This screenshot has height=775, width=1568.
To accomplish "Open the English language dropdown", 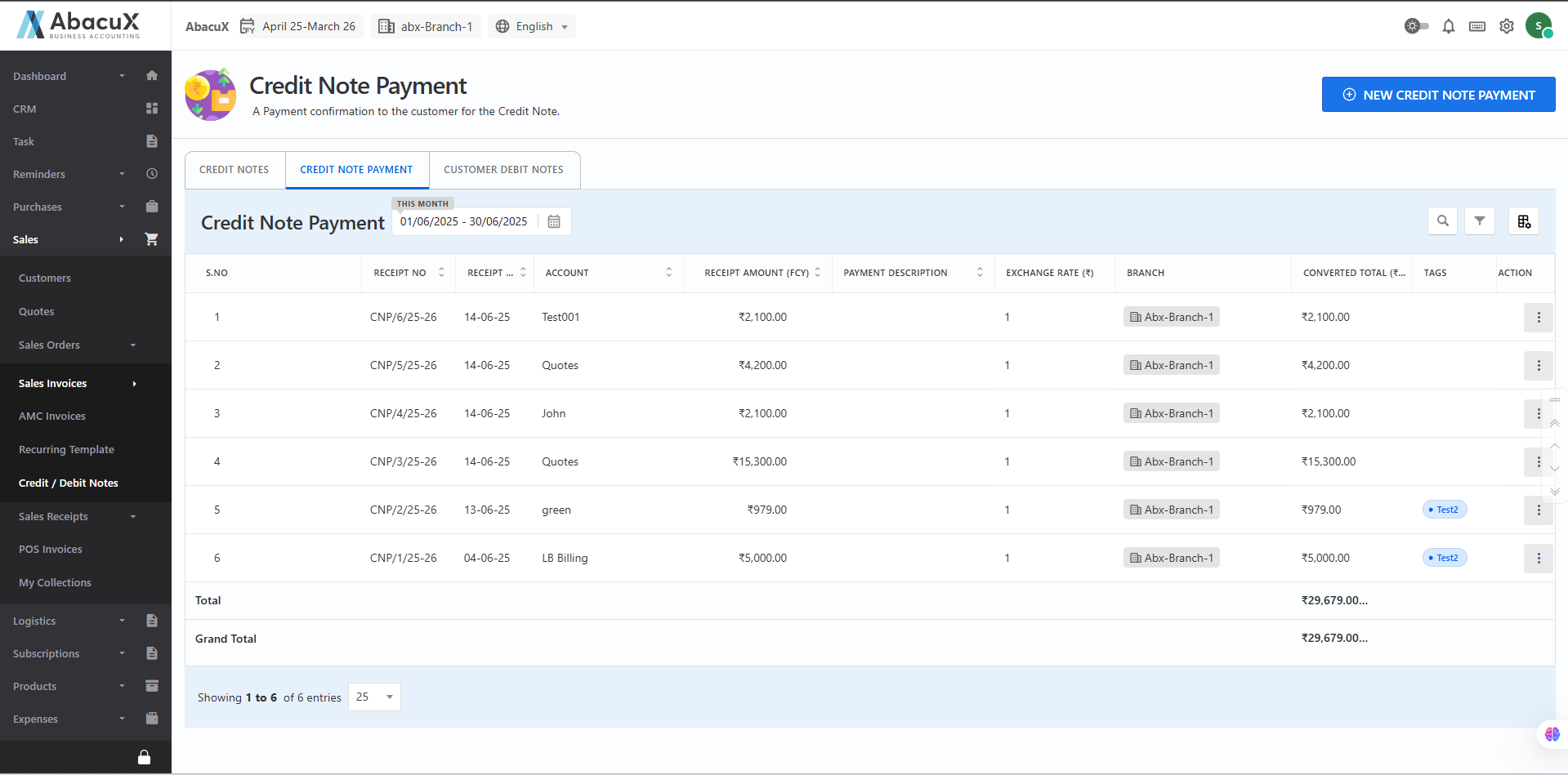I will click(533, 27).
